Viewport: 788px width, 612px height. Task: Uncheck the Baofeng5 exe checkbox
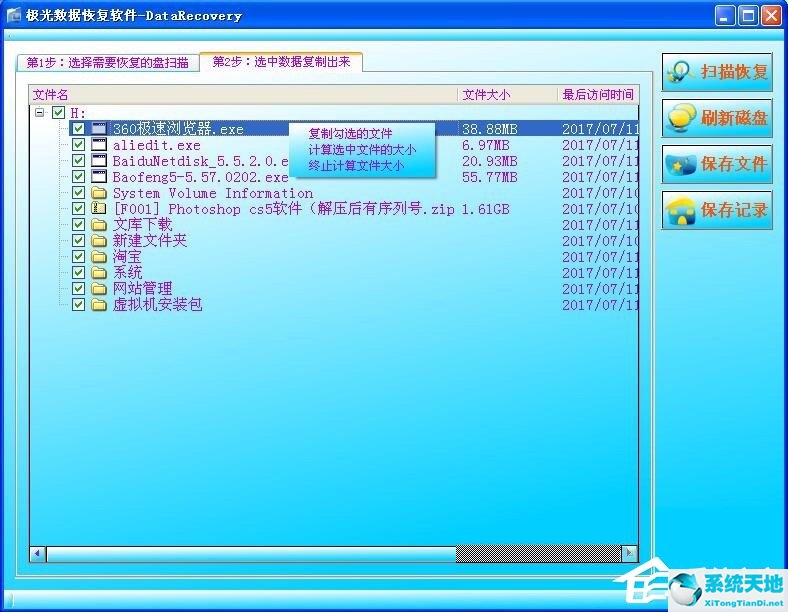tap(78, 177)
